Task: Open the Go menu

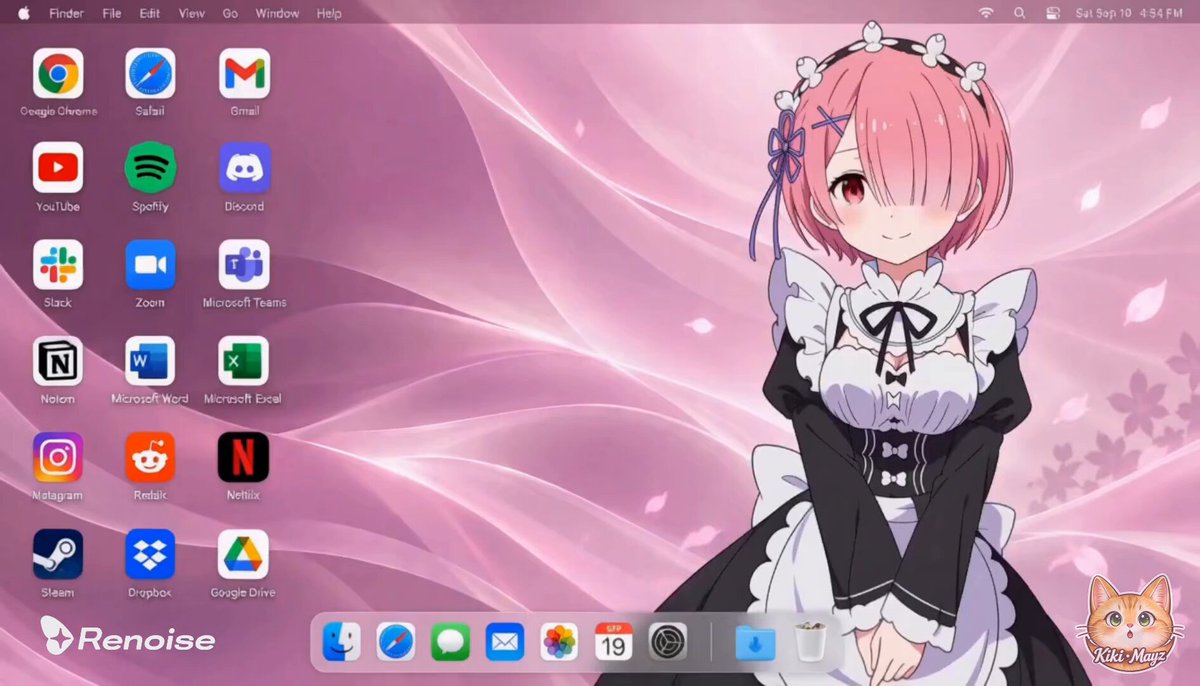Action: [x=231, y=13]
